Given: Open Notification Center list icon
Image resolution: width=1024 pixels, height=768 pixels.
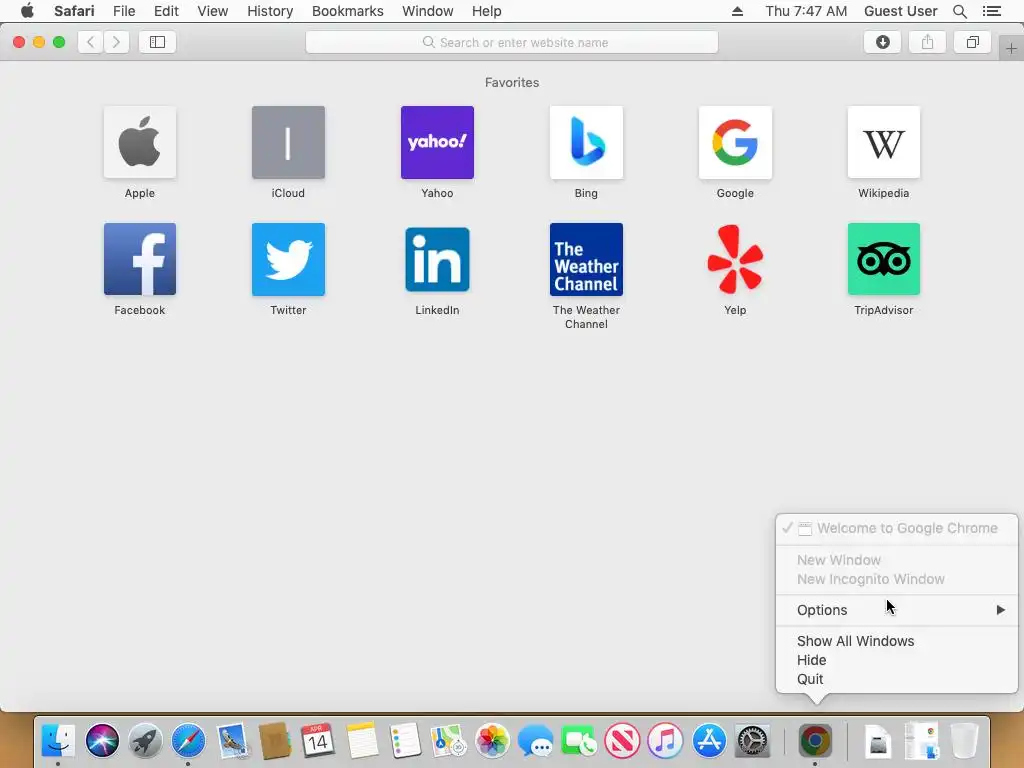Looking at the screenshot, I should [991, 11].
